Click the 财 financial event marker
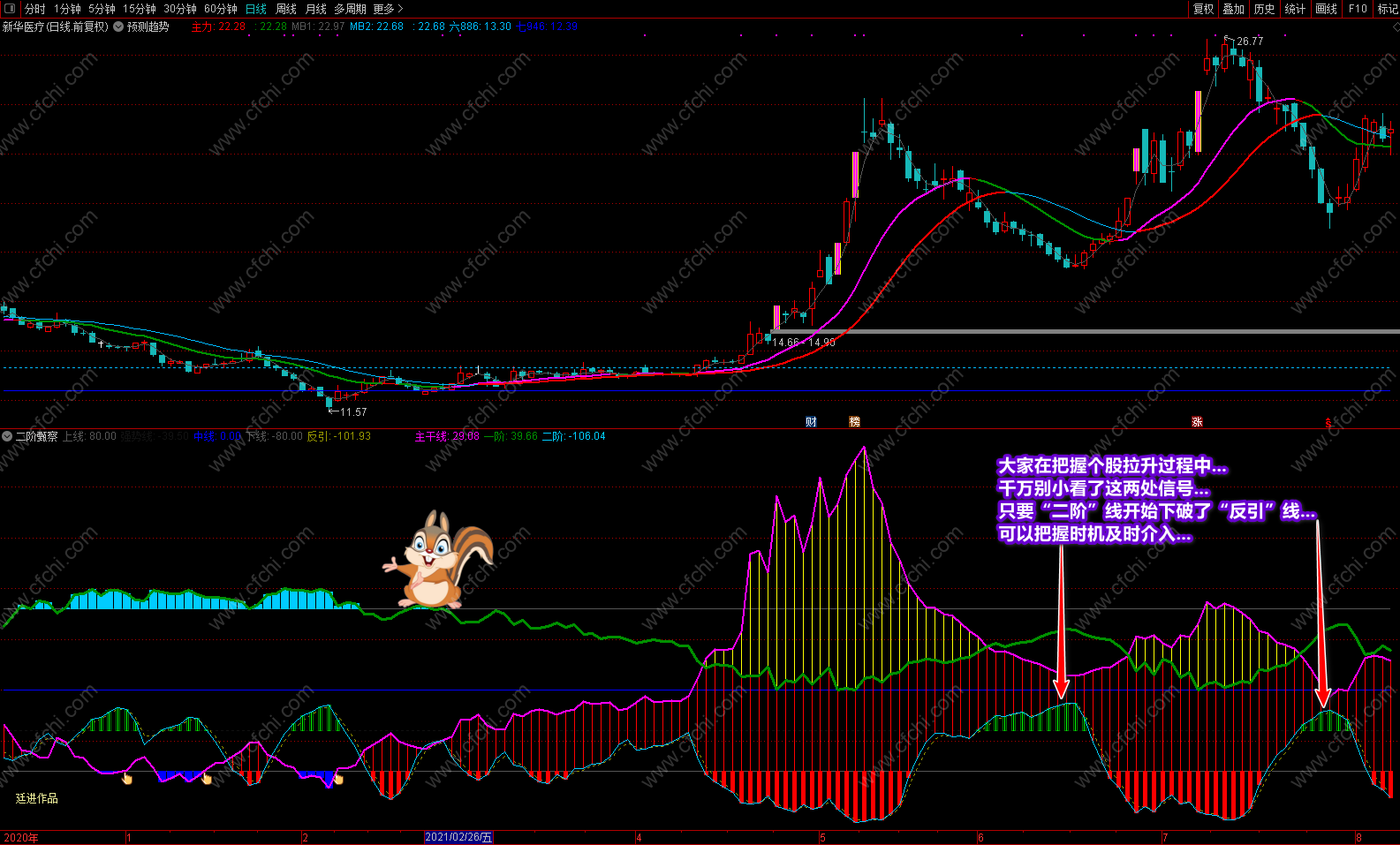1400x845 pixels. [811, 422]
